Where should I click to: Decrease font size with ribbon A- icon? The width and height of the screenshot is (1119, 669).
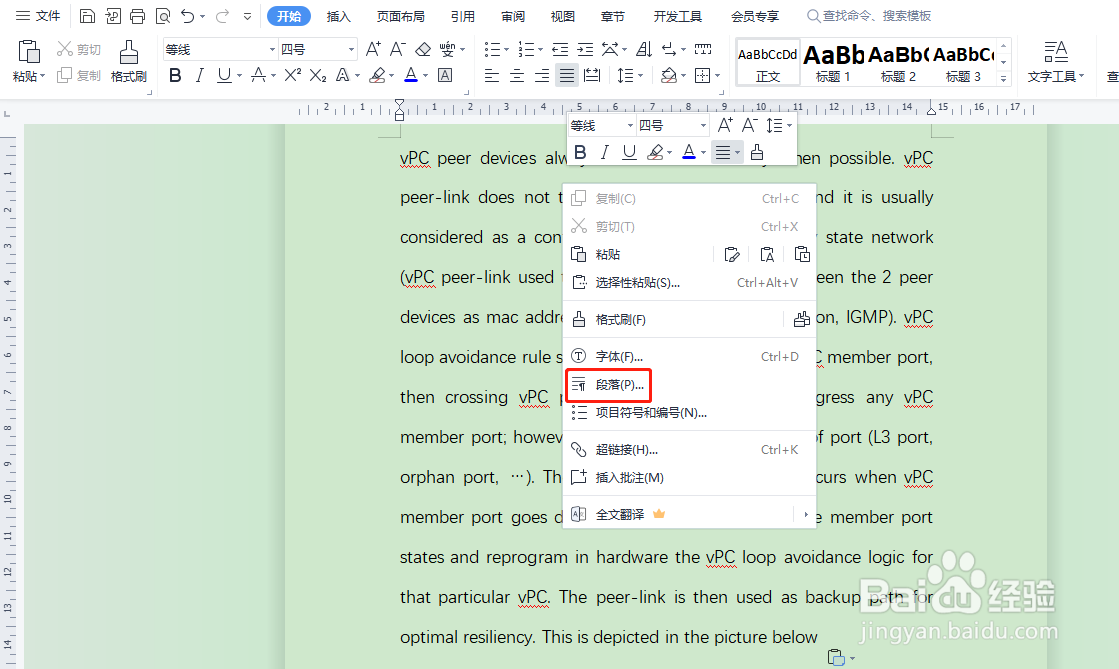398,49
